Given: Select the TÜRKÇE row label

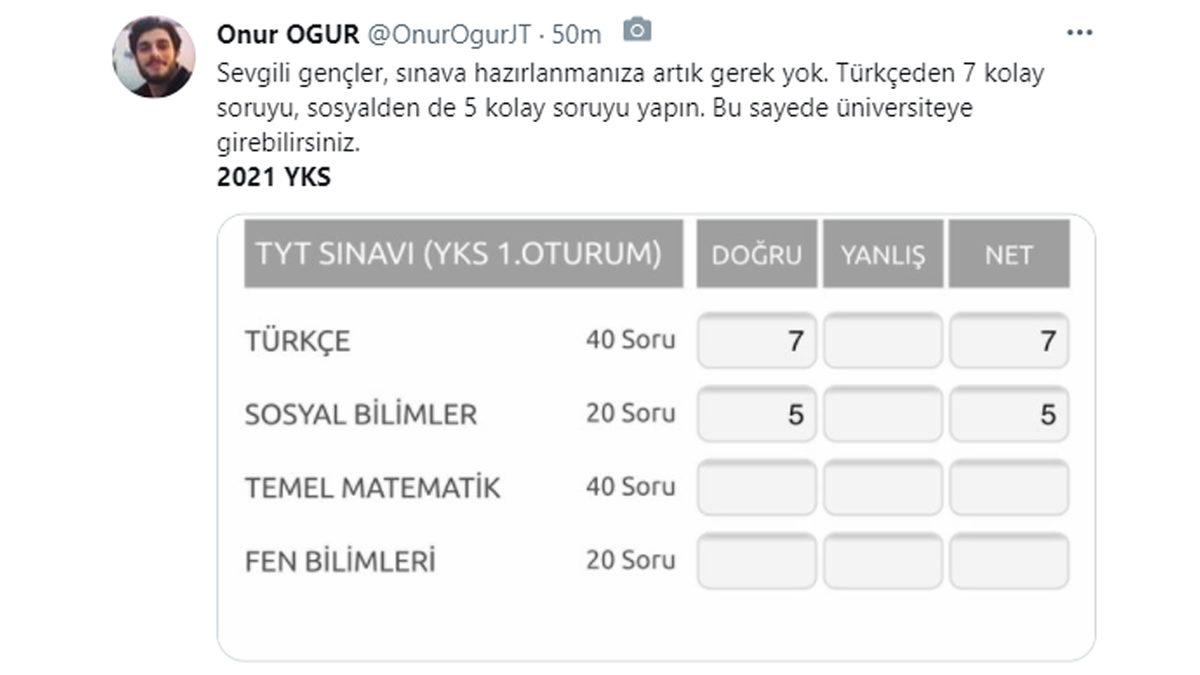Looking at the screenshot, I should pyautogui.click(x=295, y=340).
